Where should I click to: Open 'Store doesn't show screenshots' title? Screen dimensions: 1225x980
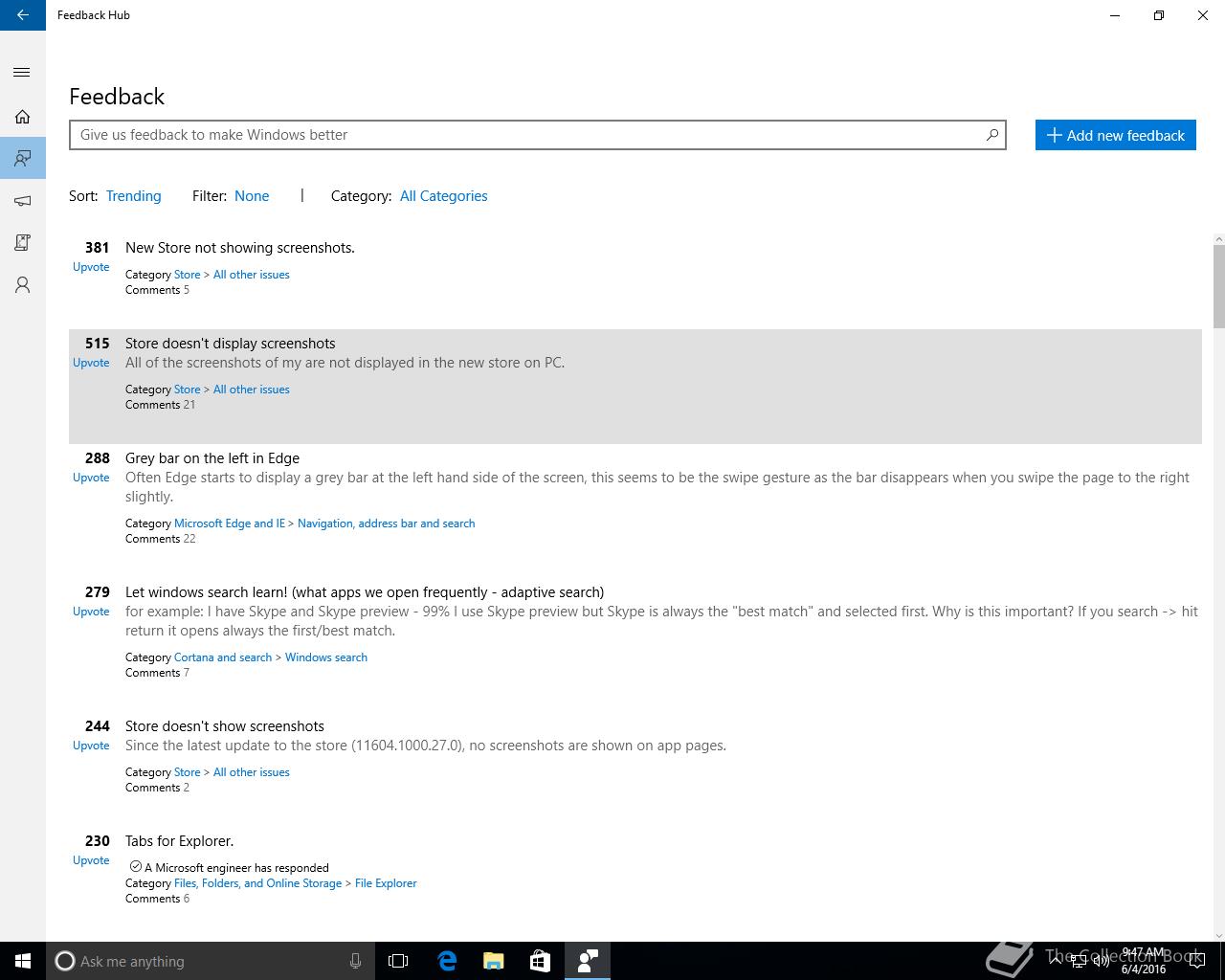click(225, 726)
